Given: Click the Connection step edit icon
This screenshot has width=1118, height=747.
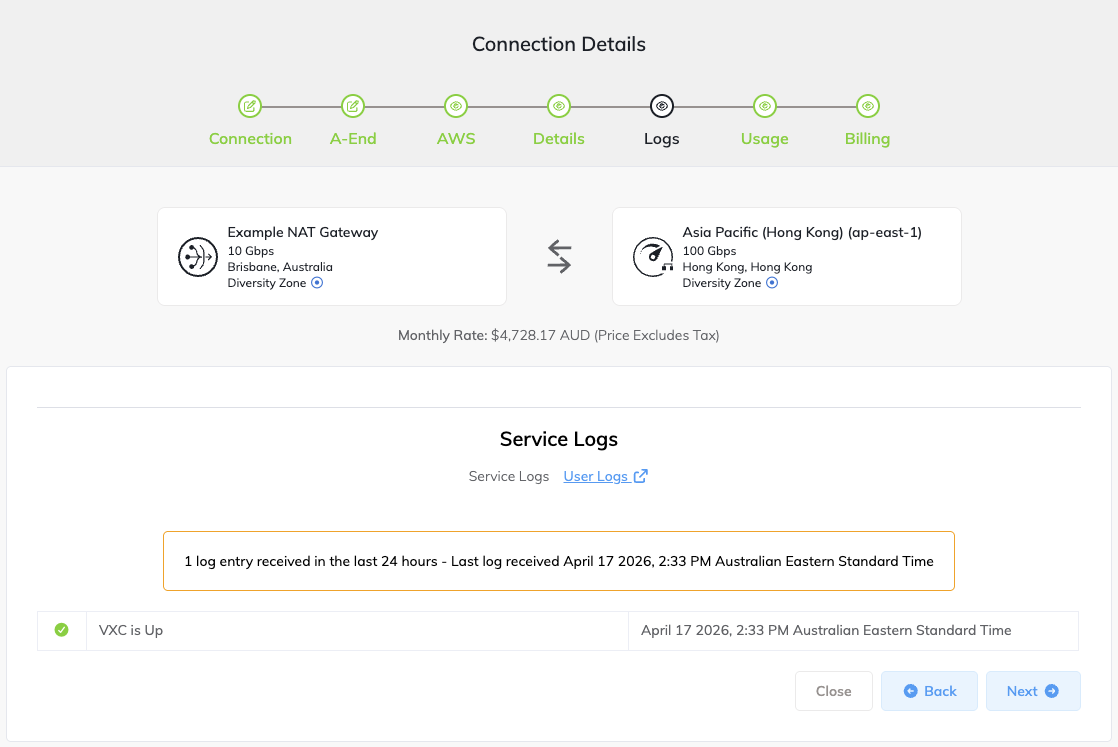Looking at the screenshot, I should (250, 105).
